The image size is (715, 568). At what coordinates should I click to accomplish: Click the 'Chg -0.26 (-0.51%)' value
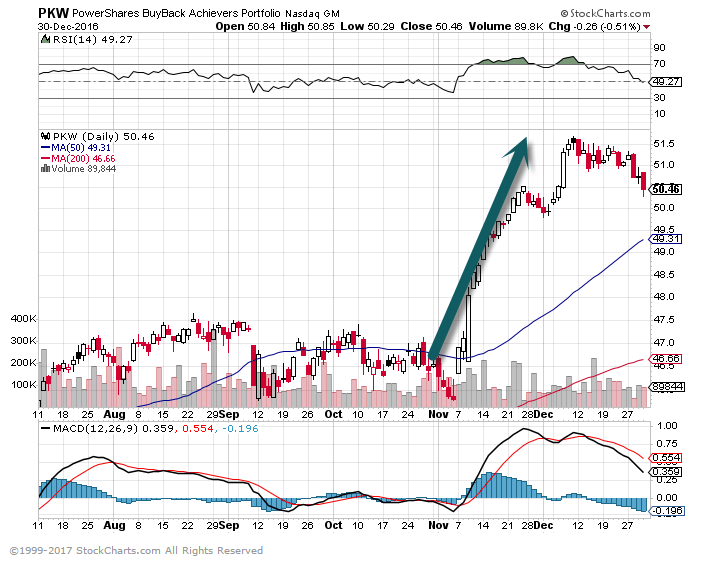point(594,26)
